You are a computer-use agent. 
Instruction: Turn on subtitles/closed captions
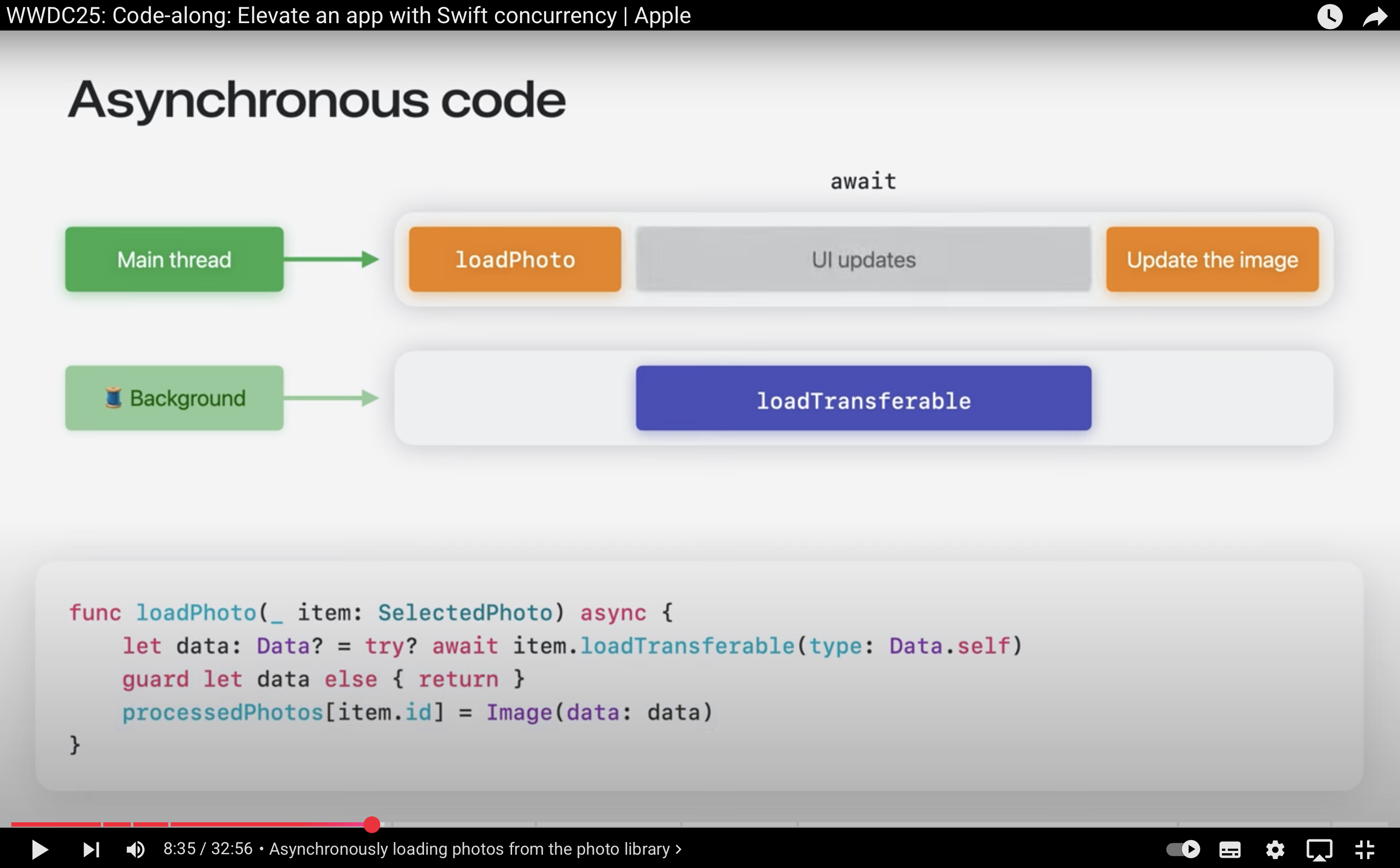[x=1230, y=849]
